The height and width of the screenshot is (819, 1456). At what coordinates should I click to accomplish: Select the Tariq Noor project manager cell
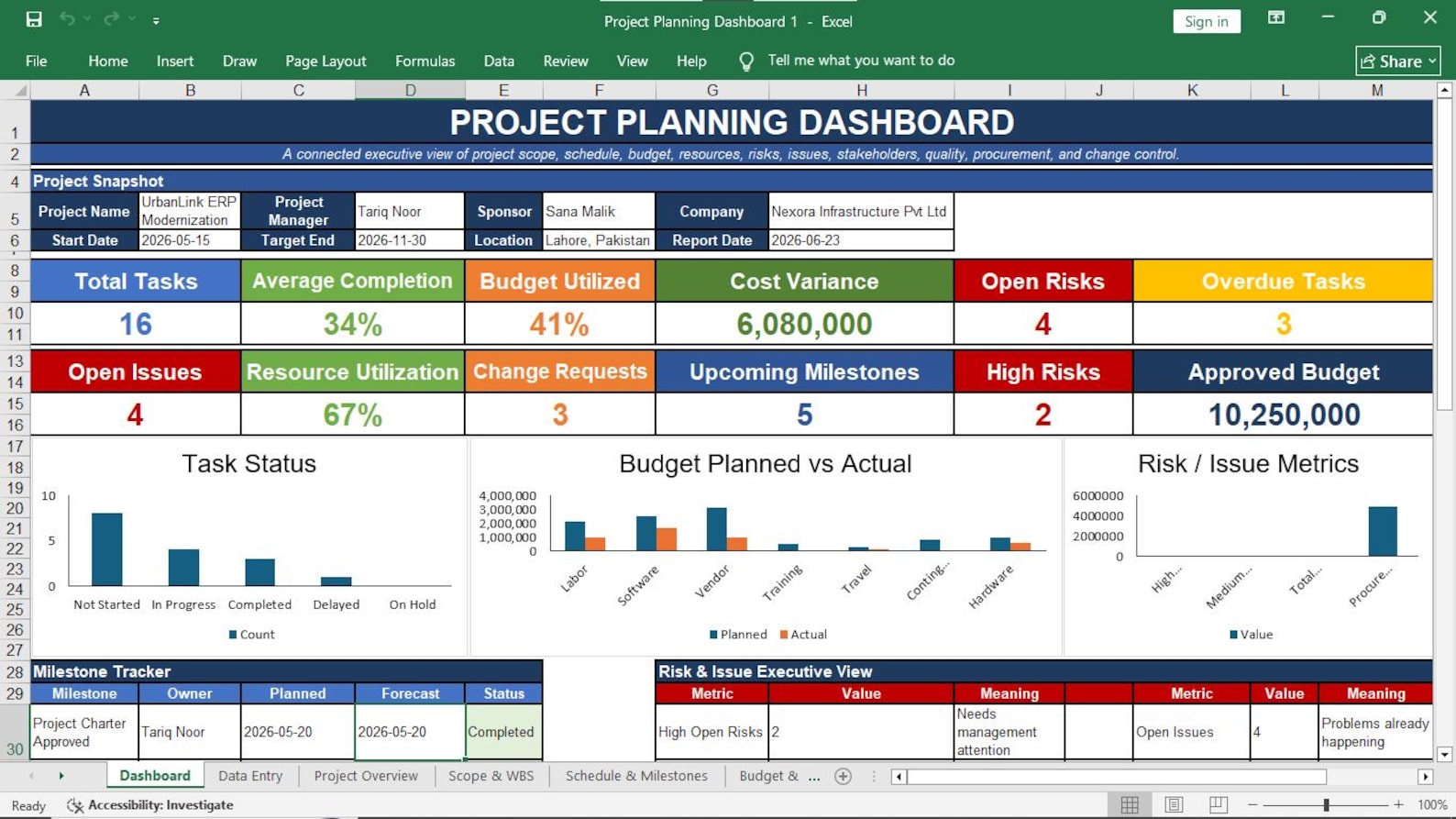[410, 210]
